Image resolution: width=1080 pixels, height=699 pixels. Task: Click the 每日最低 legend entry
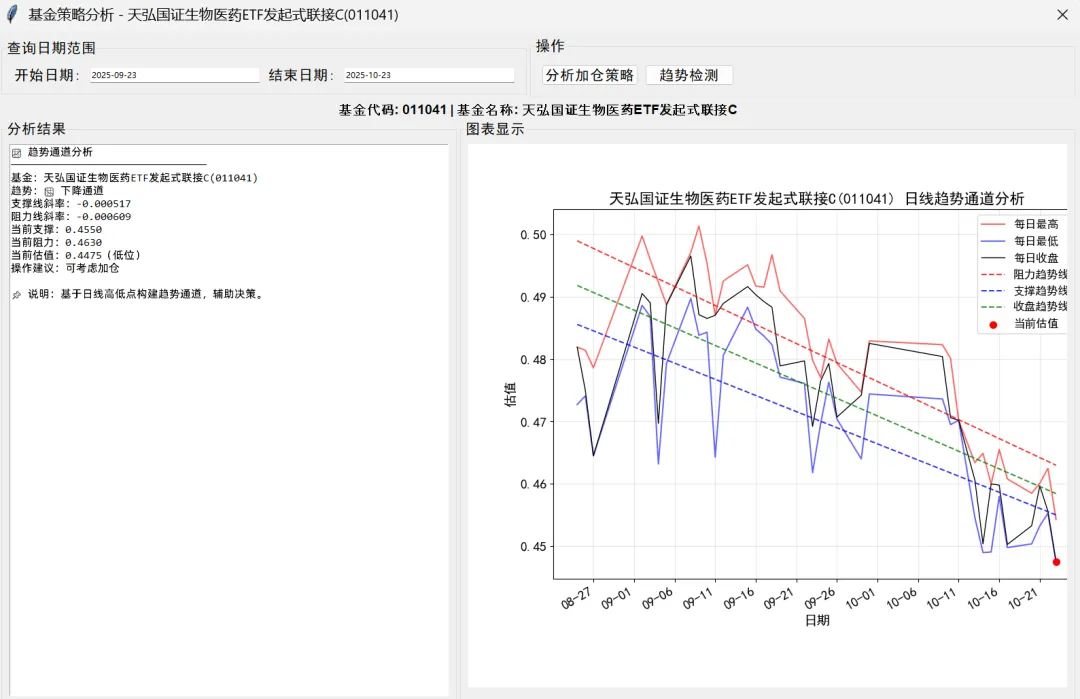click(1019, 241)
